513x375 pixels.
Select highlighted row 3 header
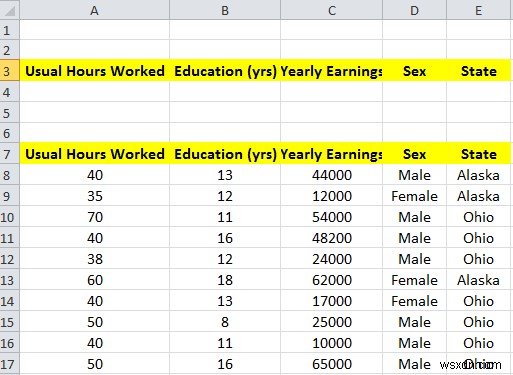10,71
